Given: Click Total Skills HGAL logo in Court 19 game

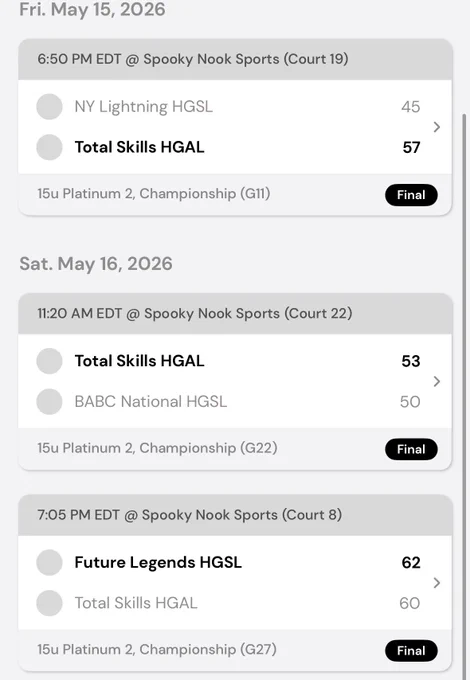Looking at the screenshot, I should tap(49, 147).
